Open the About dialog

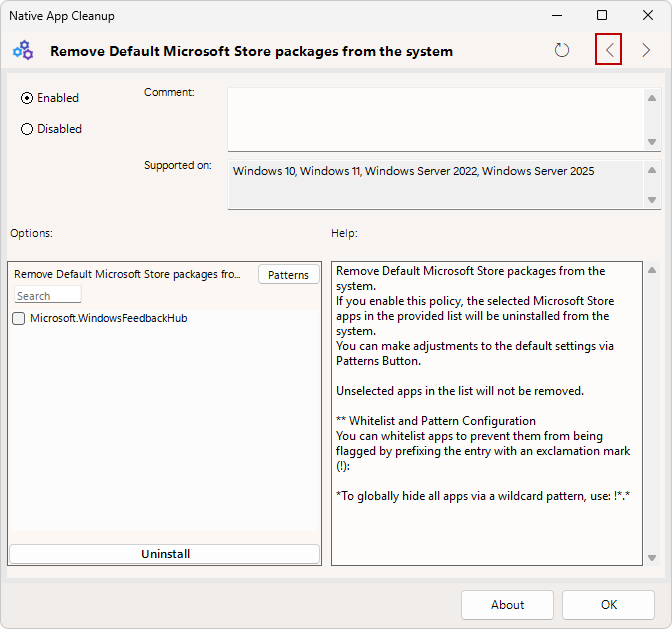[507, 605]
